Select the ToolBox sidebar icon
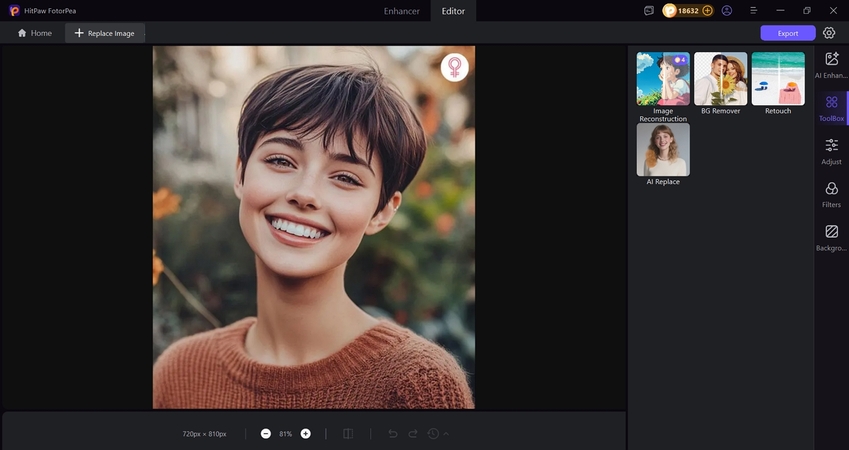The image size is (849, 450). coord(831,107)
